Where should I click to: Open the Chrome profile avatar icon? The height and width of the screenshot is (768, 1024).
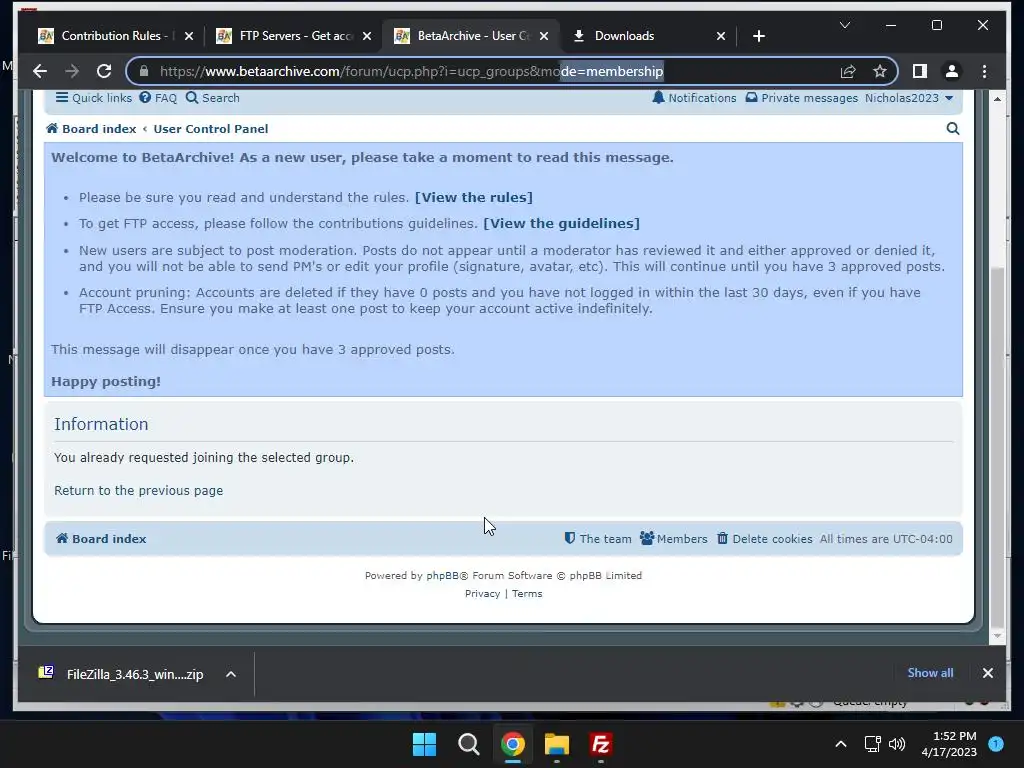(x=952, y=71)
